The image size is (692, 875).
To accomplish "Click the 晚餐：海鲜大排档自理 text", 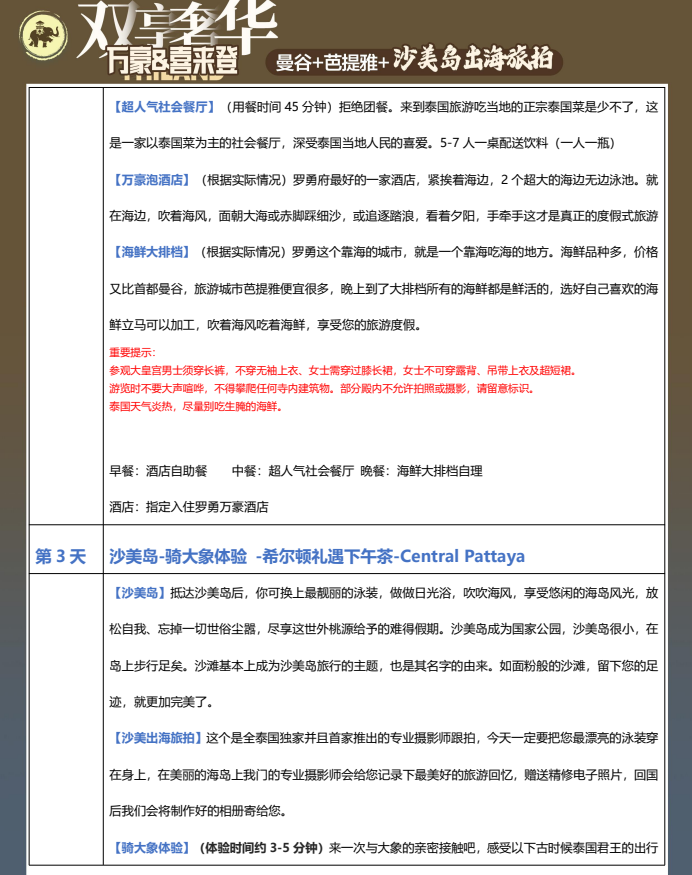I will pyautogui.click(x=421, y=471).
